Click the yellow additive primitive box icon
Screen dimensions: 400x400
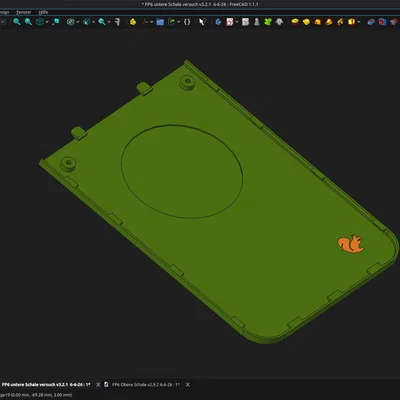tap(351, 22)
